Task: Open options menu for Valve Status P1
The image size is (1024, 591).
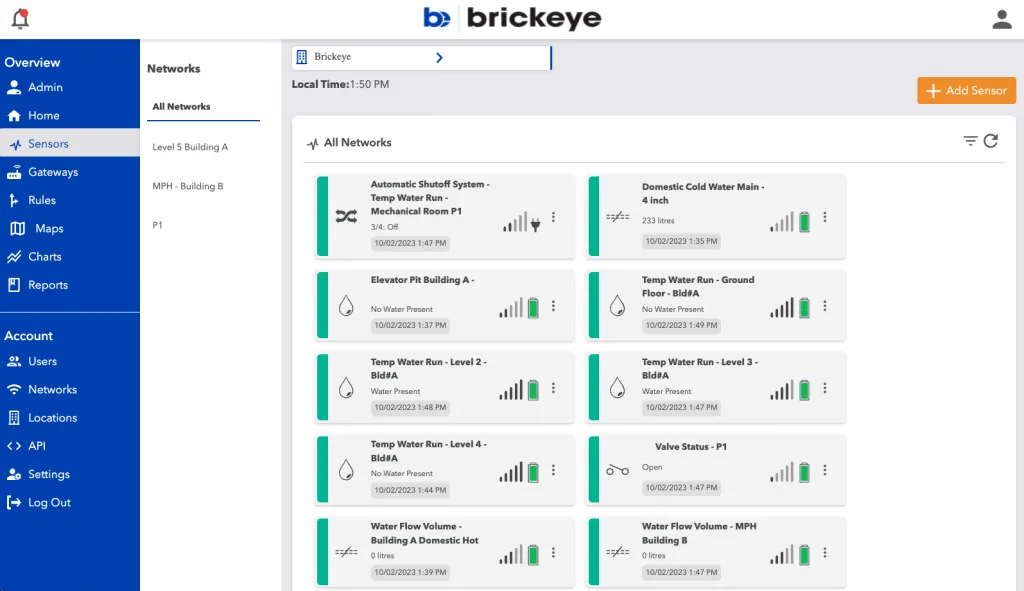Action: pyautogui.click(x=825, y=470)
